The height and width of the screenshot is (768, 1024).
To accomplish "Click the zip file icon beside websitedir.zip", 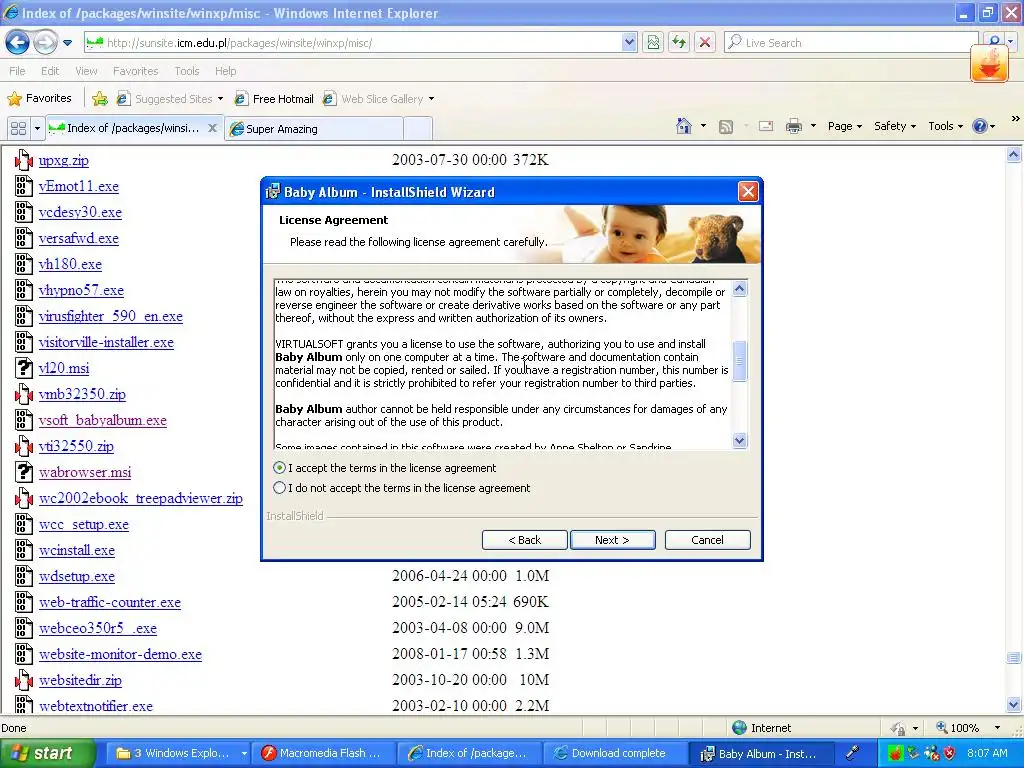I will pyautogui.click(x=24, y=680).
